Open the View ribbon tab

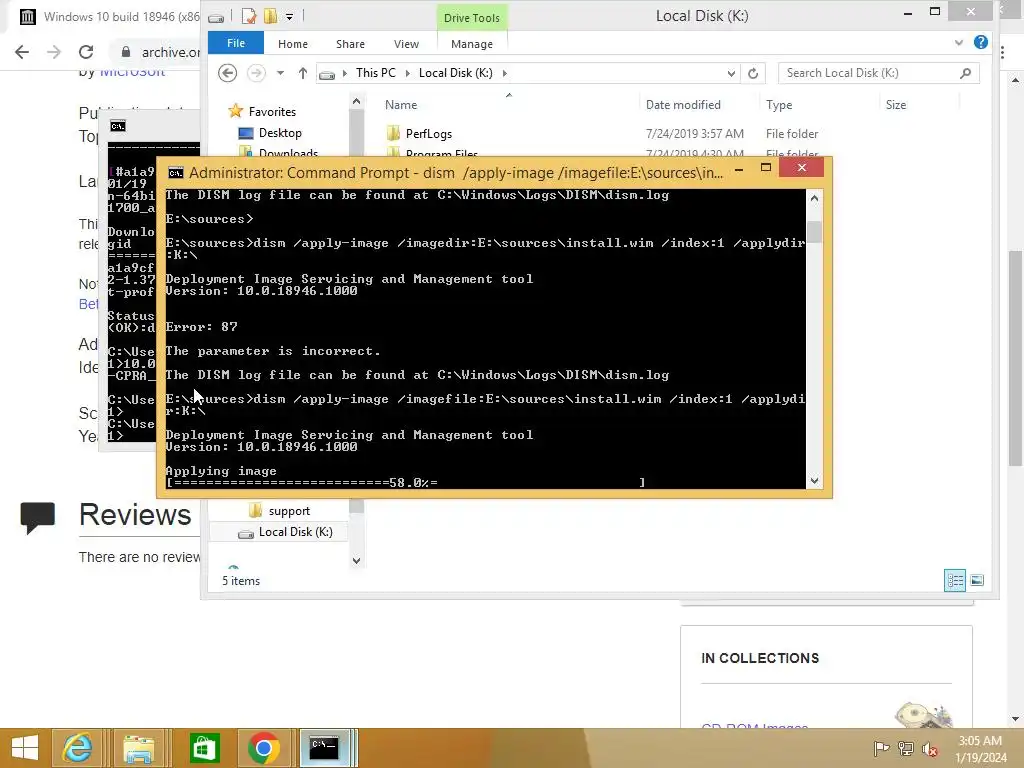(x=406, y=44)
